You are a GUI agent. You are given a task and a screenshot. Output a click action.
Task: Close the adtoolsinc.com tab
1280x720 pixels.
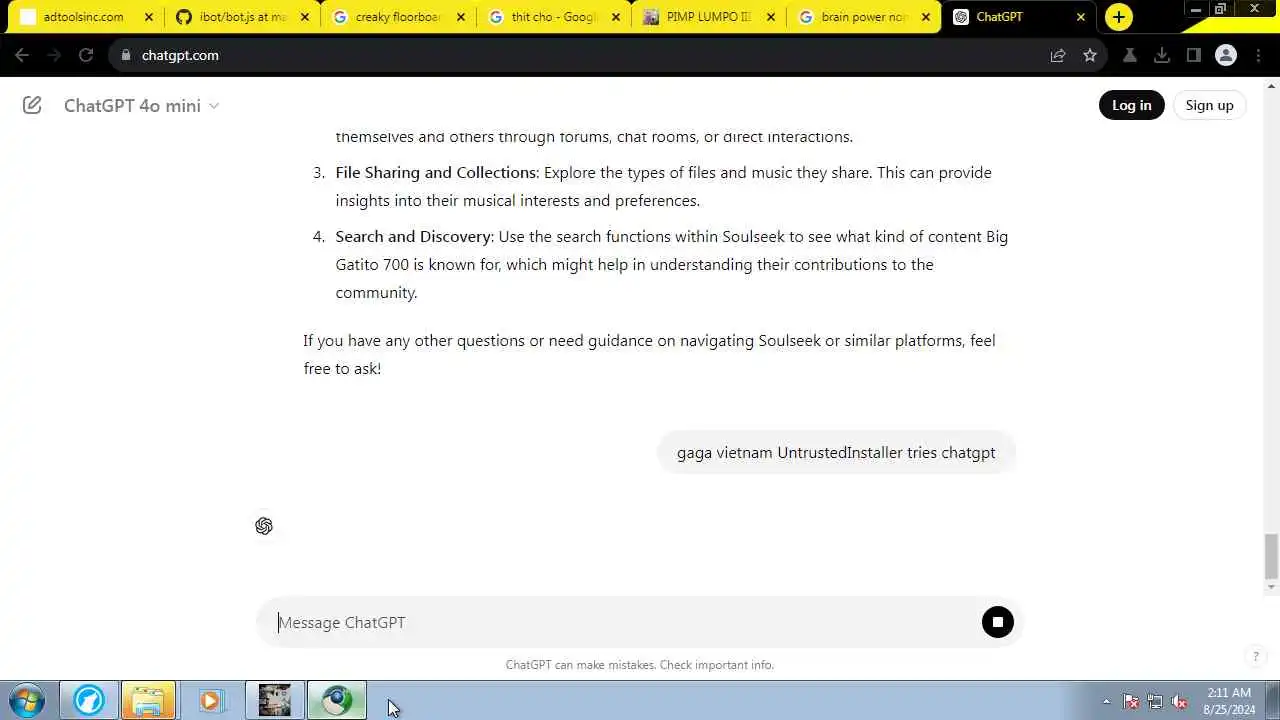pos(149,17)
